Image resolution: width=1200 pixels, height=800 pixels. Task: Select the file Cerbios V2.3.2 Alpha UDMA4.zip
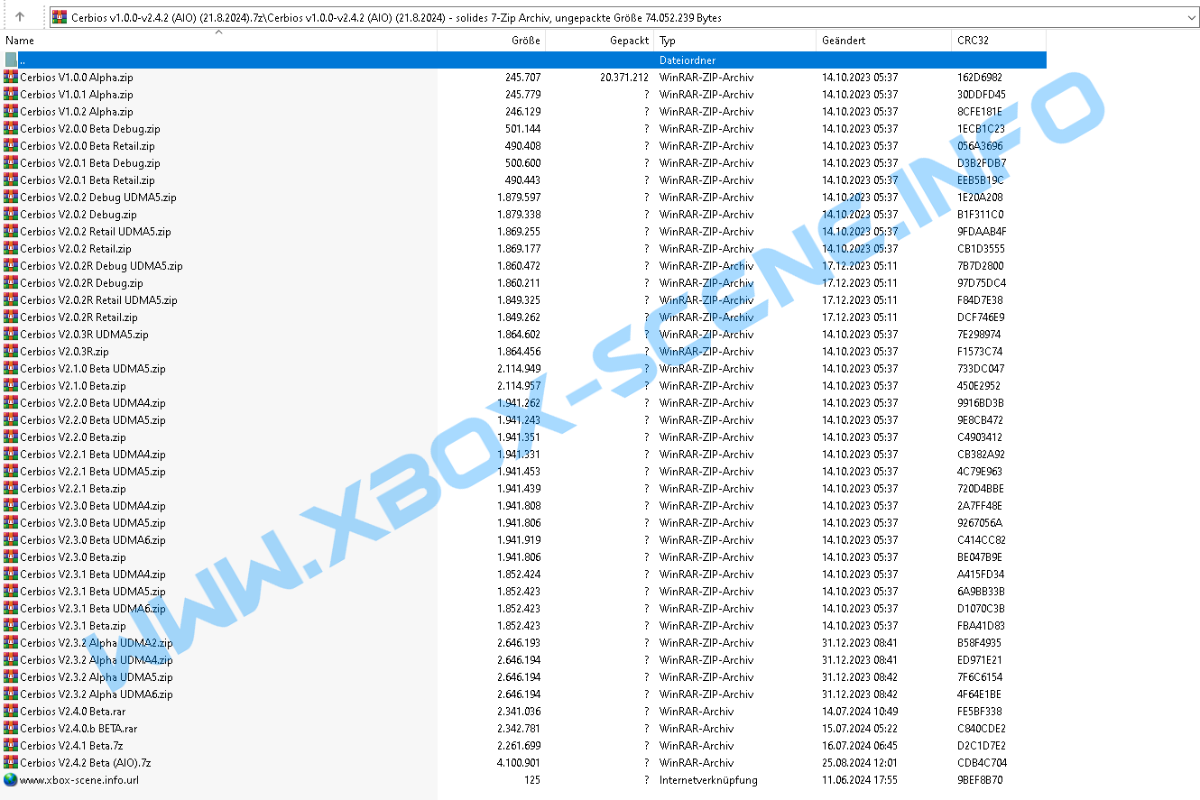point(96,660)
